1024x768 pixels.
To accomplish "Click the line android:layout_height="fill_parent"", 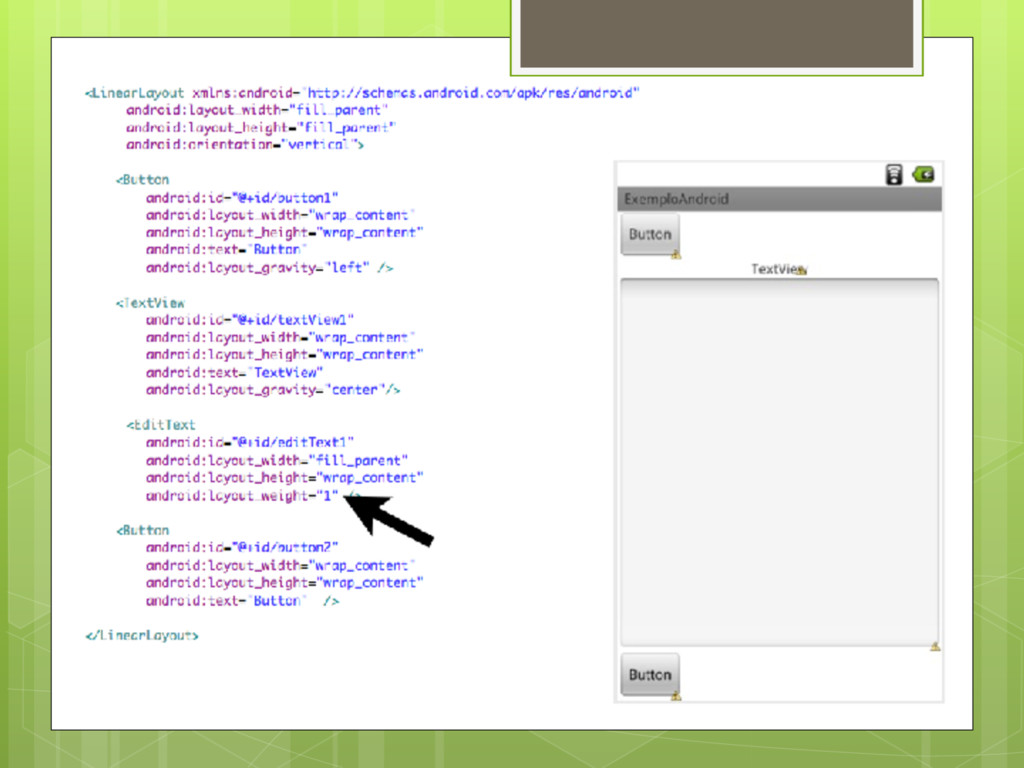I will click(x=261, y=127).
